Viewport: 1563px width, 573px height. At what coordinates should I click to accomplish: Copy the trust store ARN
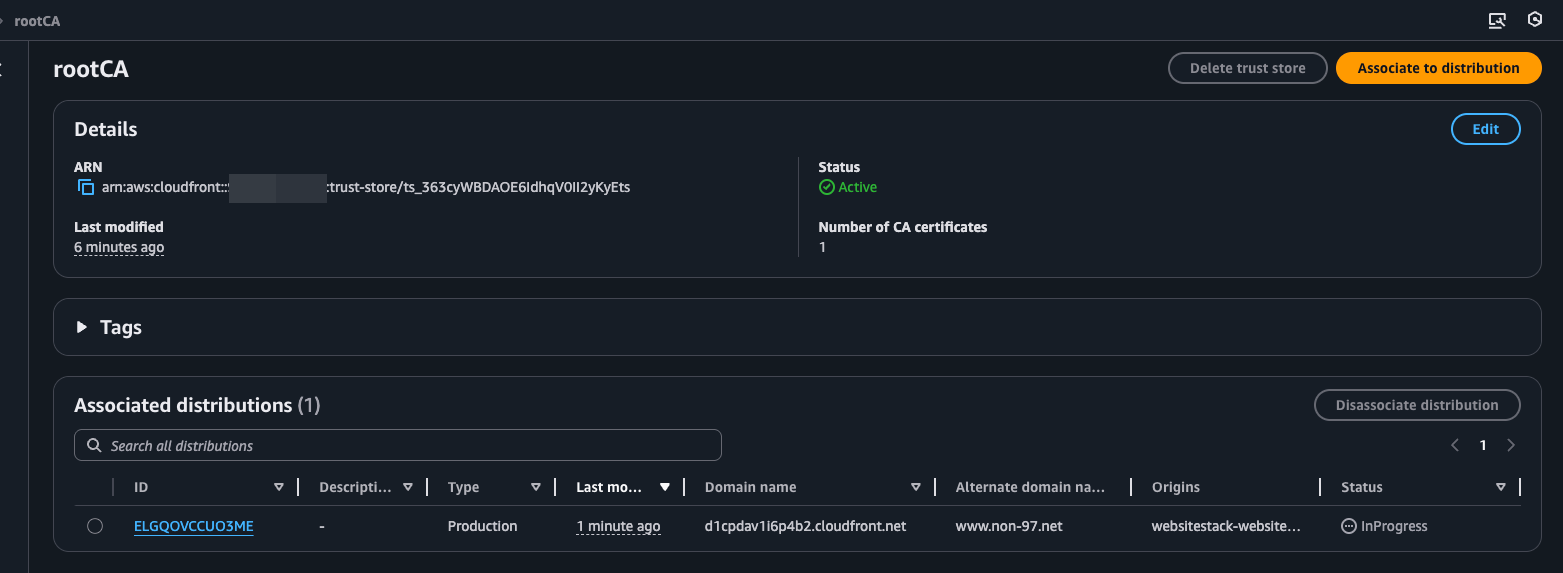tap(86, 188)
